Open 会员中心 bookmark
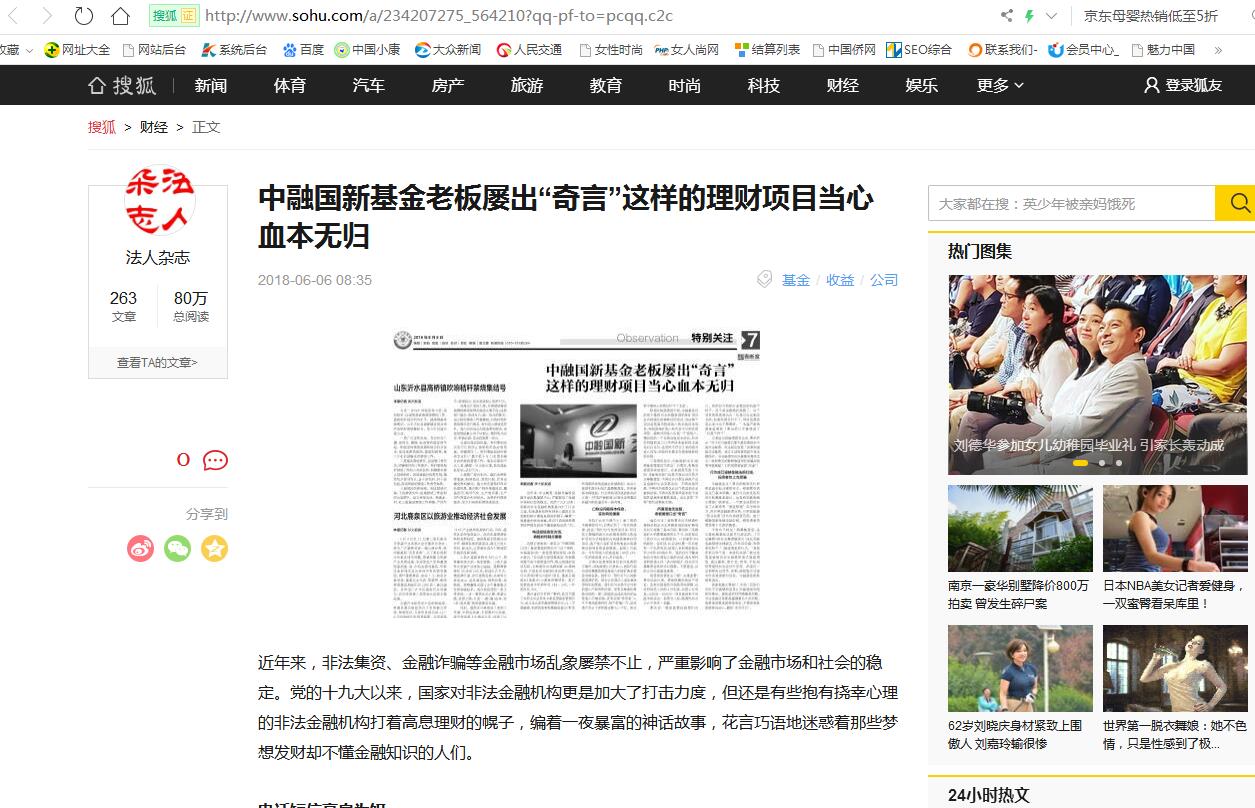This screenshot has width=1255, height=808. [1083, 49]
